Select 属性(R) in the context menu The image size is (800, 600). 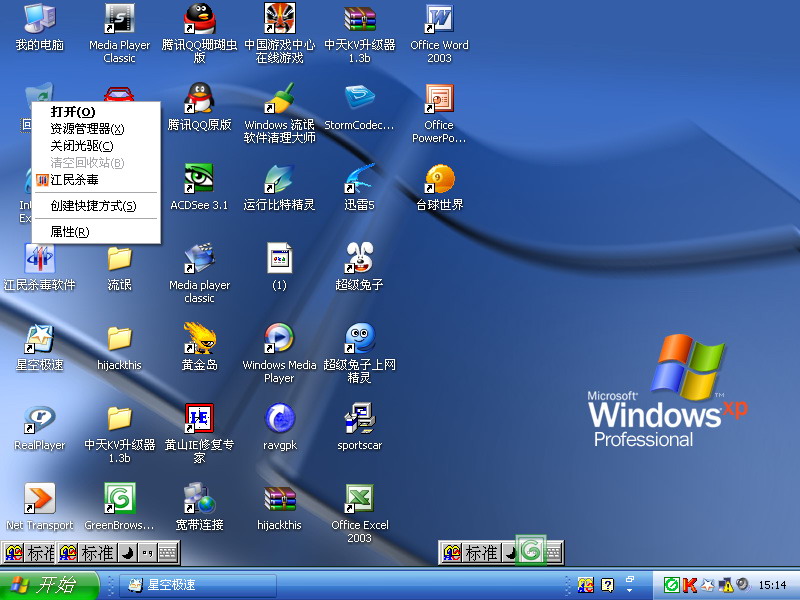70,232
